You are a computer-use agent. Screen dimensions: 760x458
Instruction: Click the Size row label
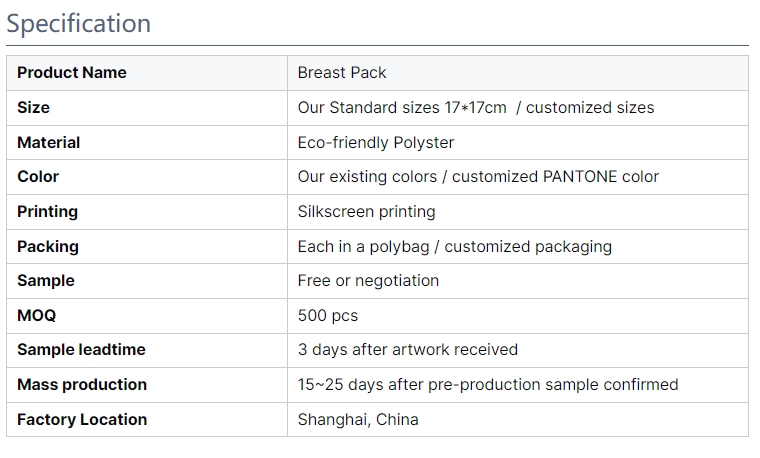33,107
